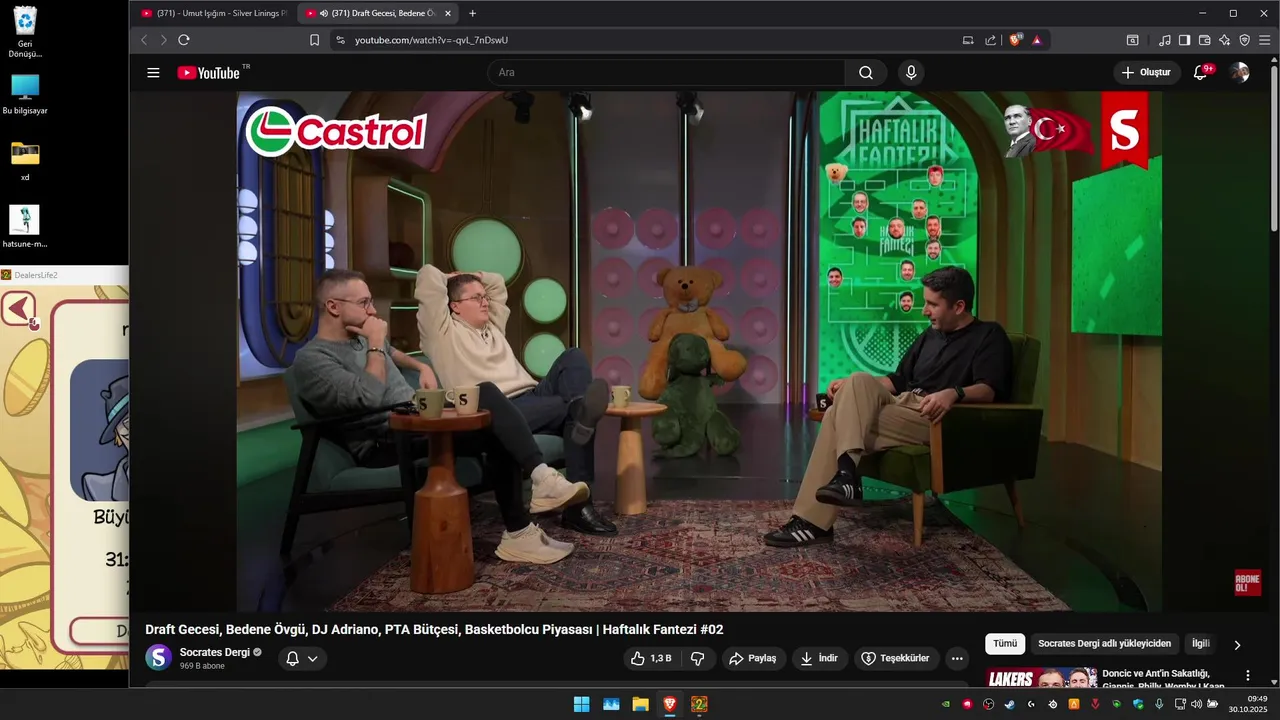Open Socrates Dergi channel name link
Image resolution: width=1280 pixels, height=720 pixels.
pos(214,652)
